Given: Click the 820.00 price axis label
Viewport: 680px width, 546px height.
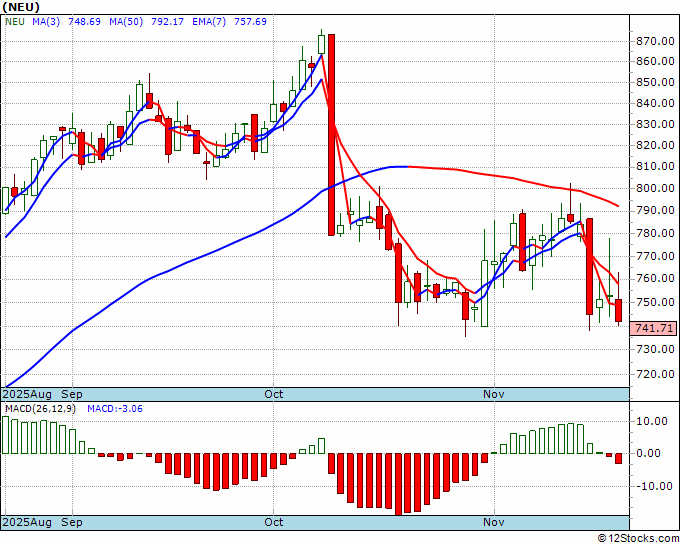Looking at the screenshot, I should 655,145.
